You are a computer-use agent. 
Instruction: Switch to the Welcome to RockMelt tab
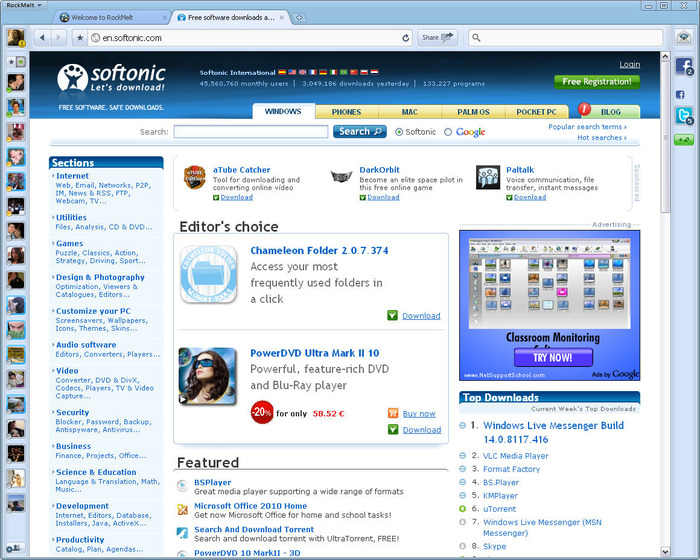pyautogui.click(x=110, y=17)
